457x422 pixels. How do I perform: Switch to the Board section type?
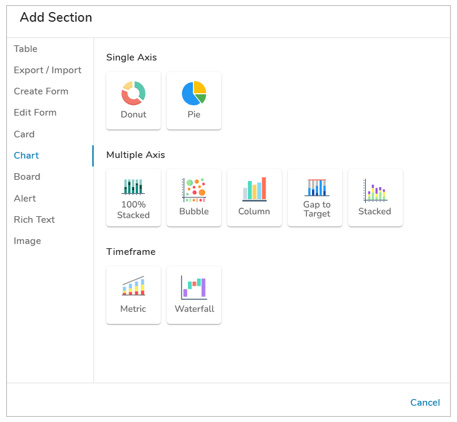[27, 177]
